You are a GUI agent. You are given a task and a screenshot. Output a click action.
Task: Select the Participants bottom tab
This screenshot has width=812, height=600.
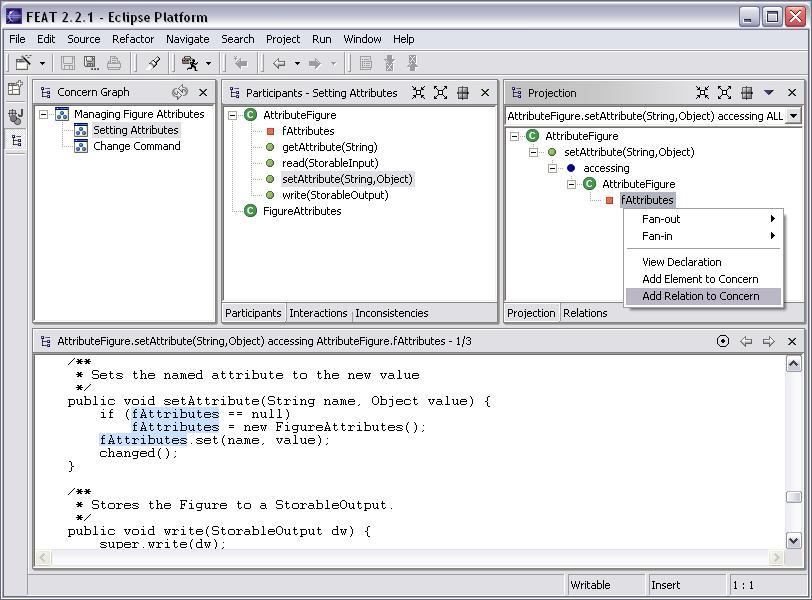[x=253, y=313]
